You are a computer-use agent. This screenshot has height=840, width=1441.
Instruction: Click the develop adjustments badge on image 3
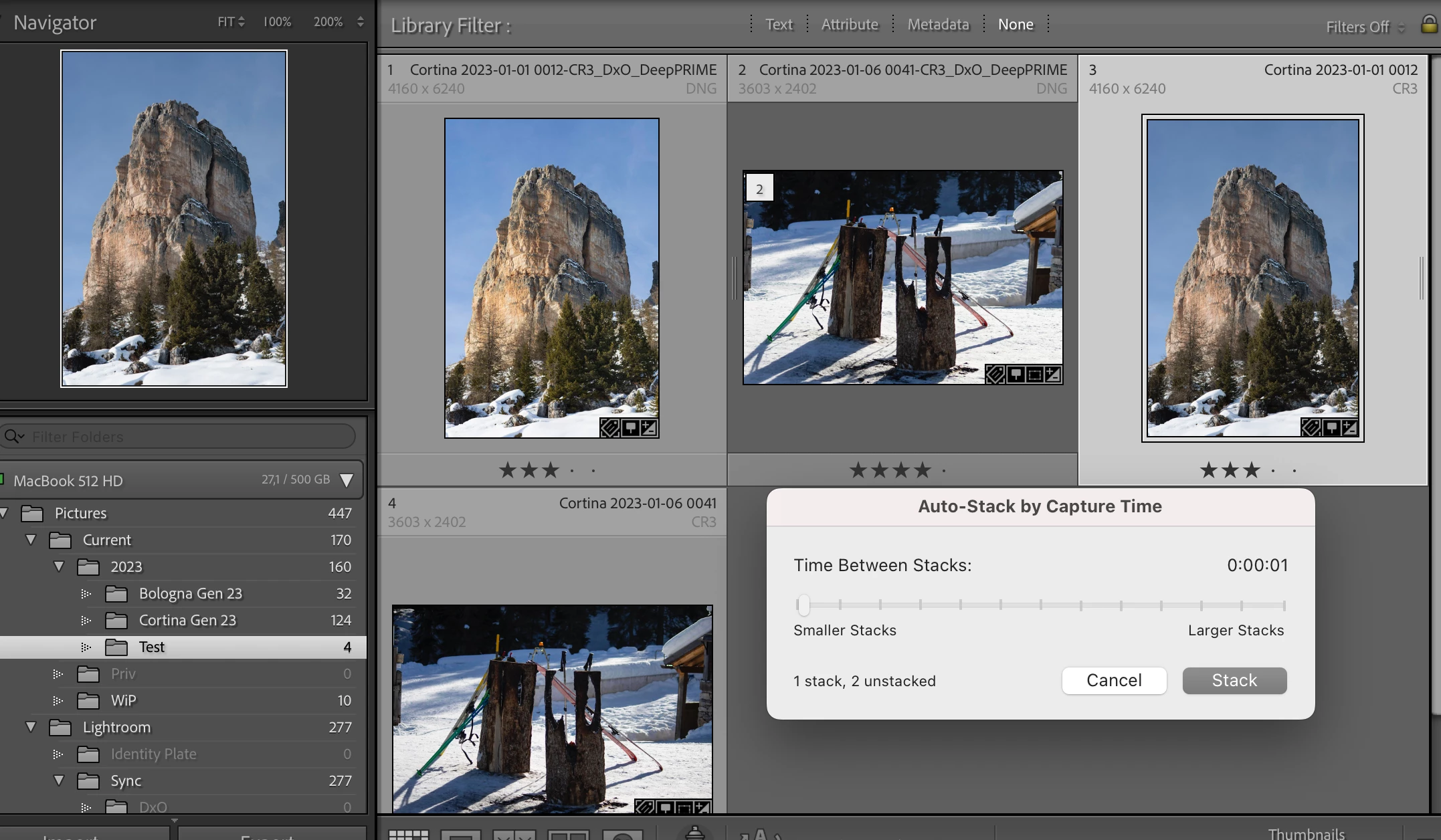coord(1349,428)
